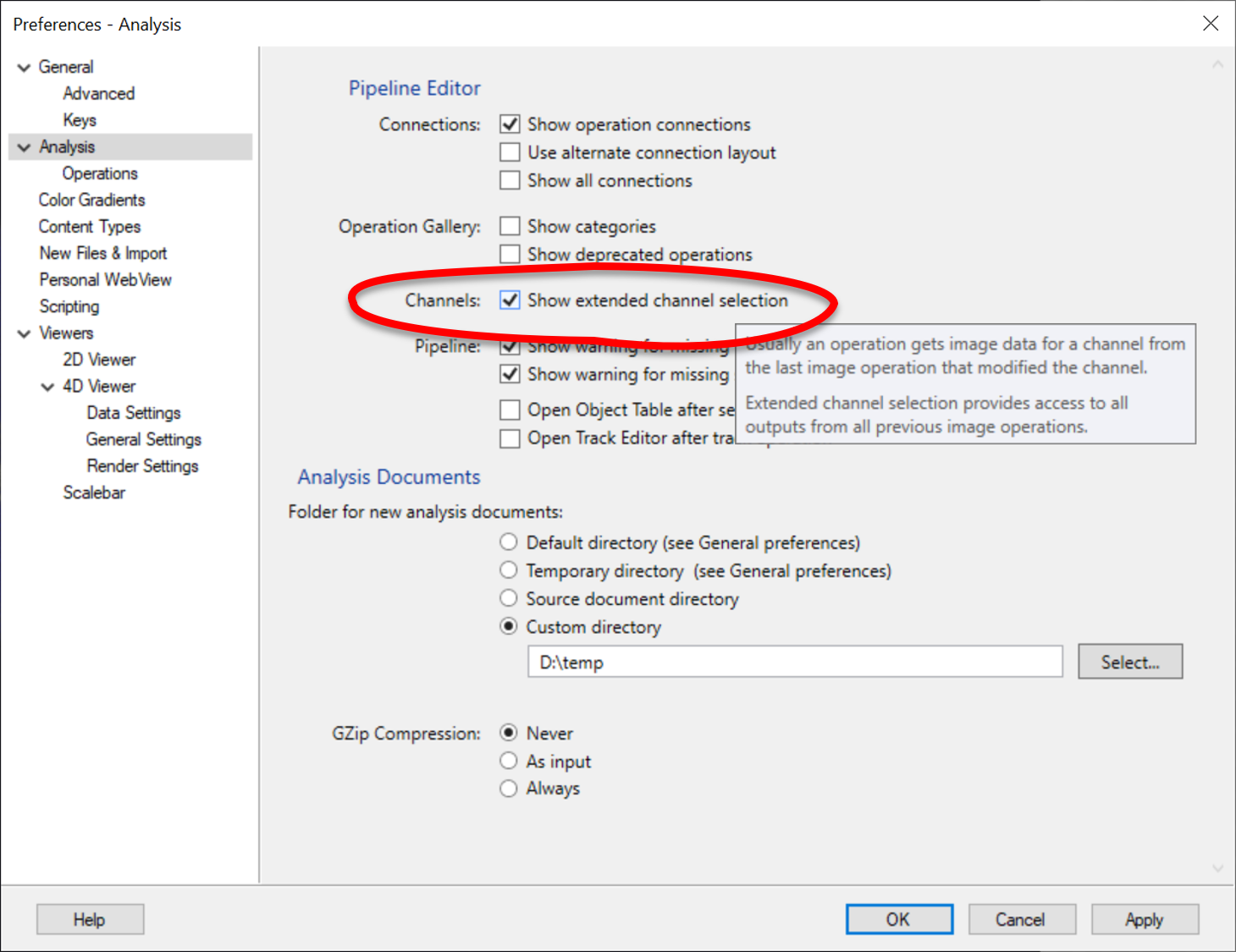Choose "Temporary directory" option
This screenshot has height=952, width=1236.
point(508,570)
